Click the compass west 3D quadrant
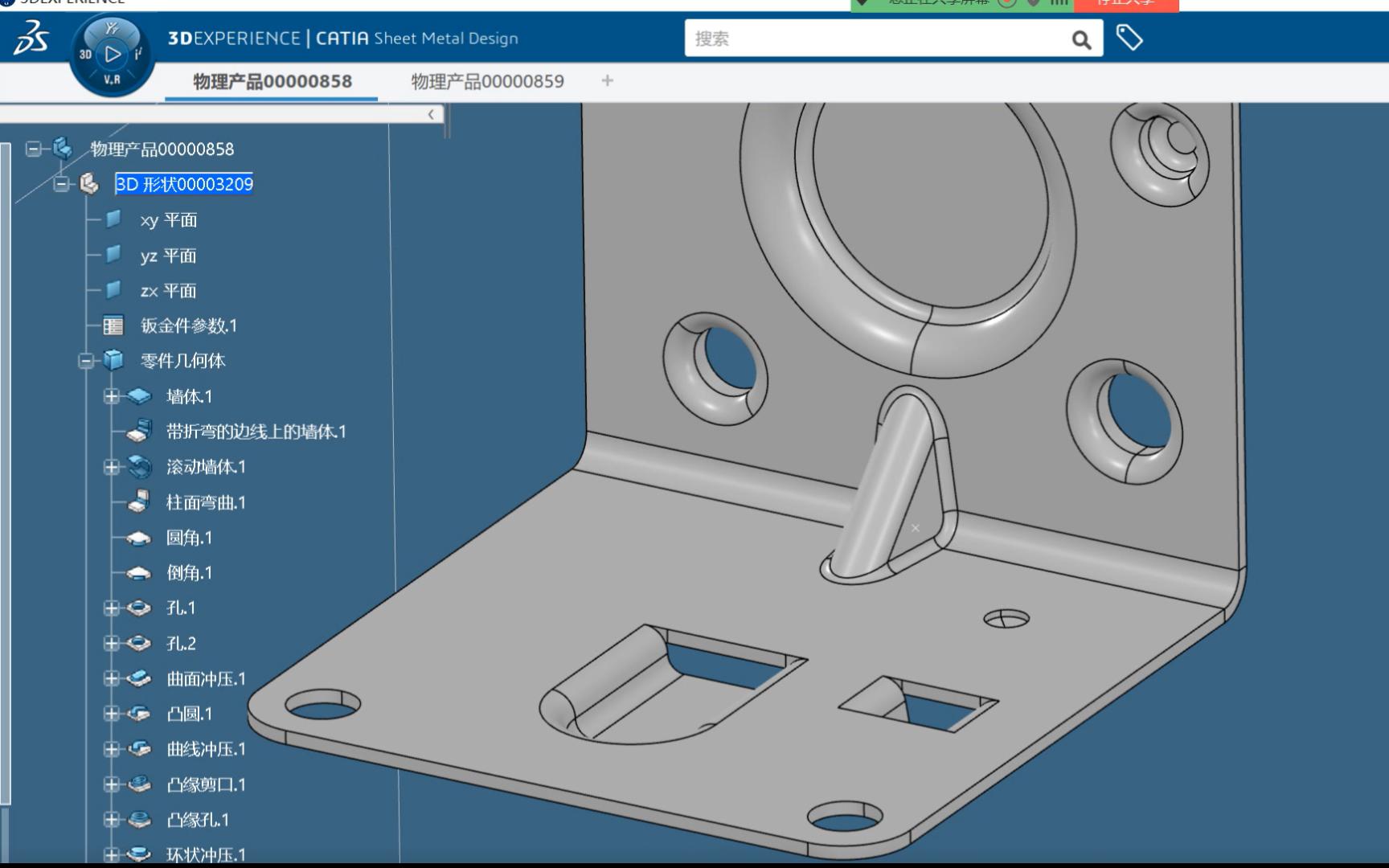The image size is (1389, 868). tap(85, 55)
